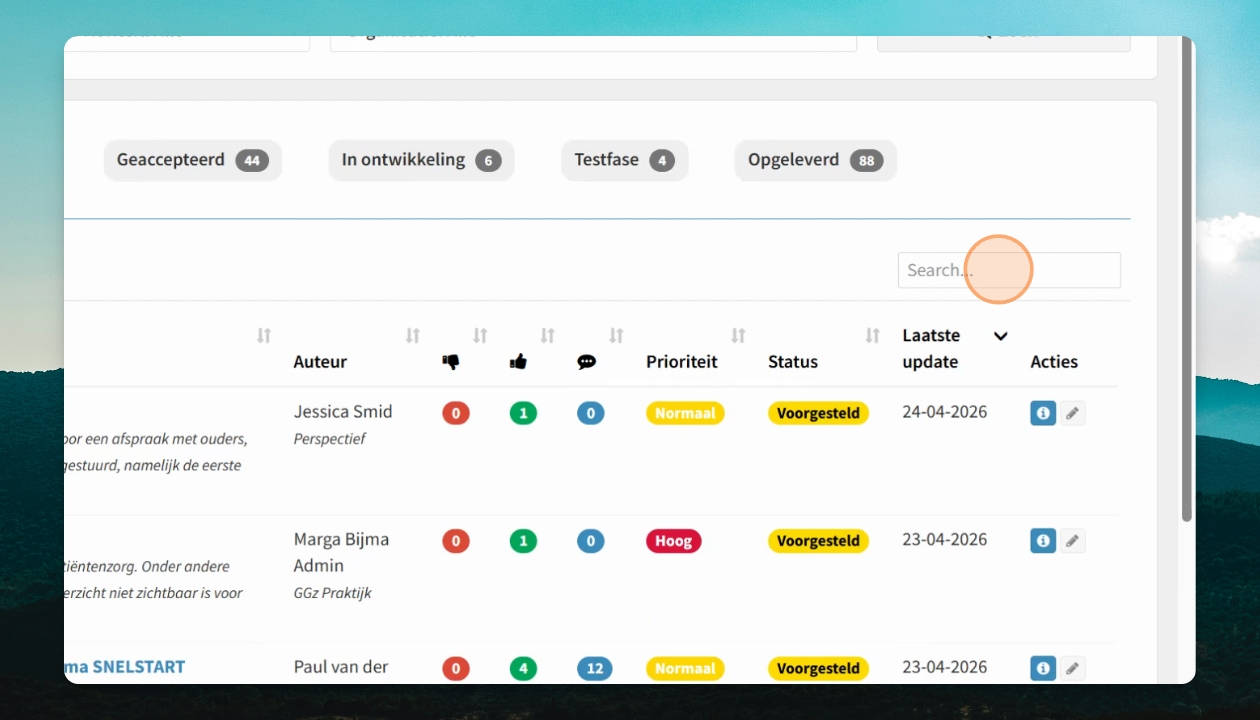Click Voorgesteld status in Marga Bijma row
This screenshot has width=1260, height=720.
[x=818, y=541]
